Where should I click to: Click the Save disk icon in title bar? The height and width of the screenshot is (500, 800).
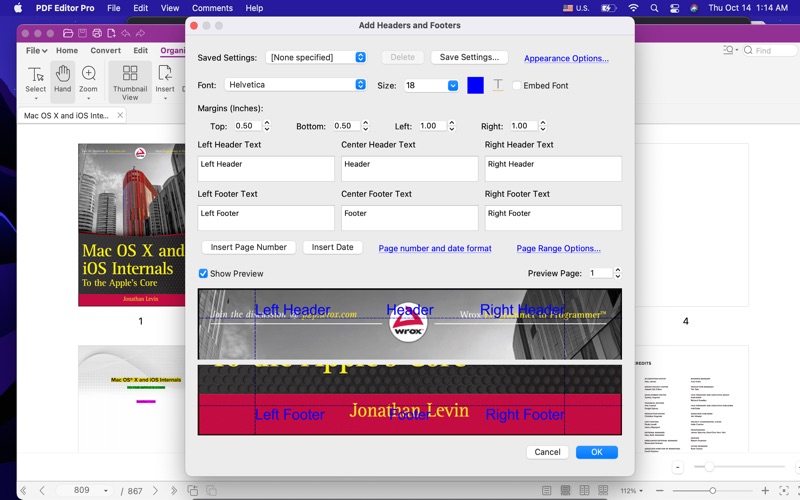82,33
